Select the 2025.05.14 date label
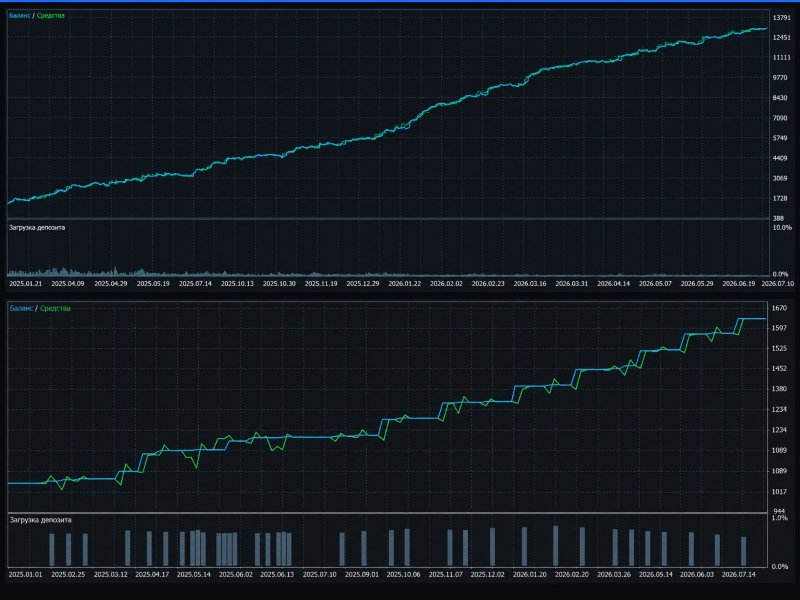 tap(194, 574)
